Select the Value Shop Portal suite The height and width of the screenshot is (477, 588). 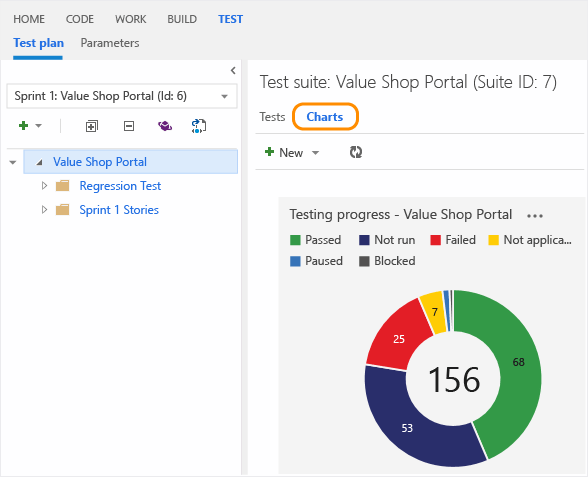pyautogui.click(x=130, y=162)
